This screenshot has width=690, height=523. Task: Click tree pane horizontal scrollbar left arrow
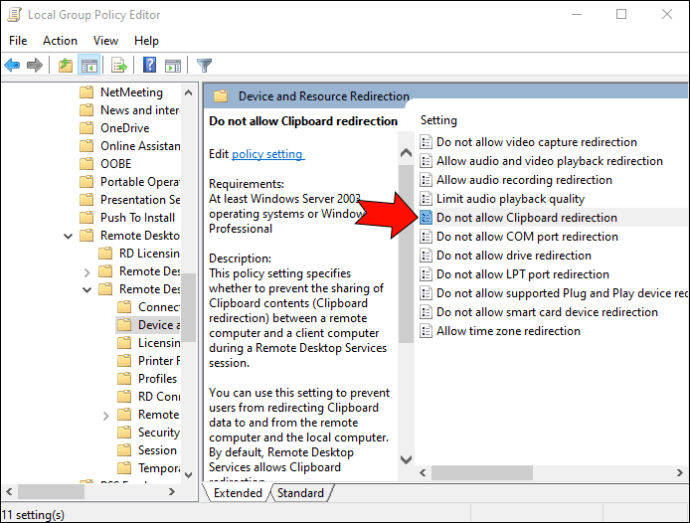click(x=9, y=491)
